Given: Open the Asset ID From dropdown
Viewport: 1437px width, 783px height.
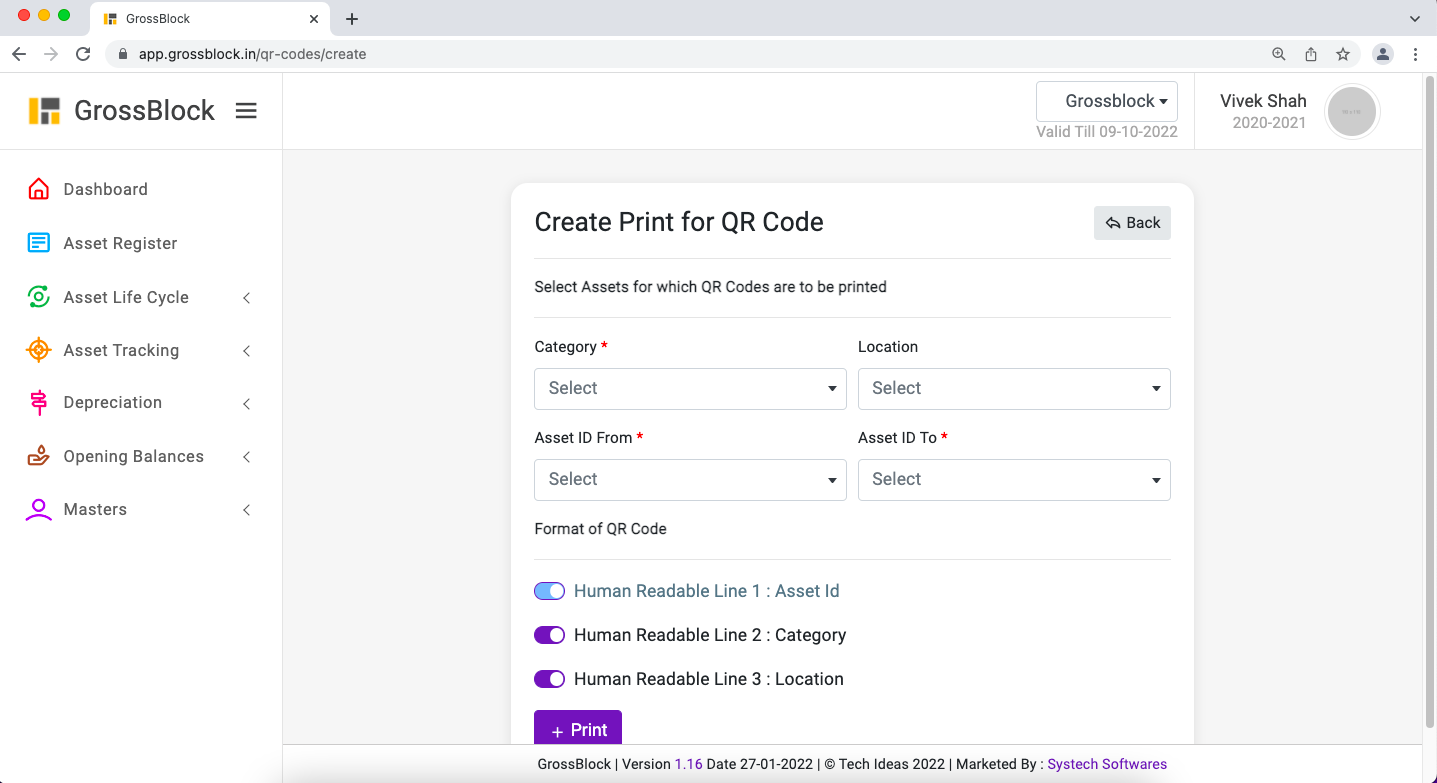Looking at the screenshot, I should click(690, 479).
